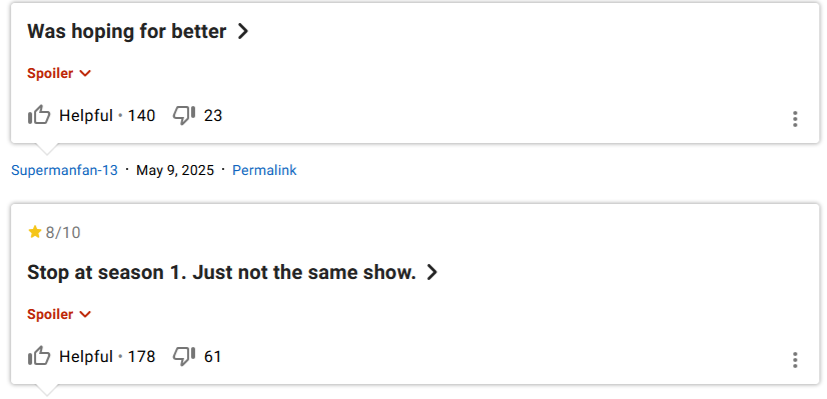
Task: Click chevron arrow after 'Just not the same show.'
Action: tap(432, 273)
